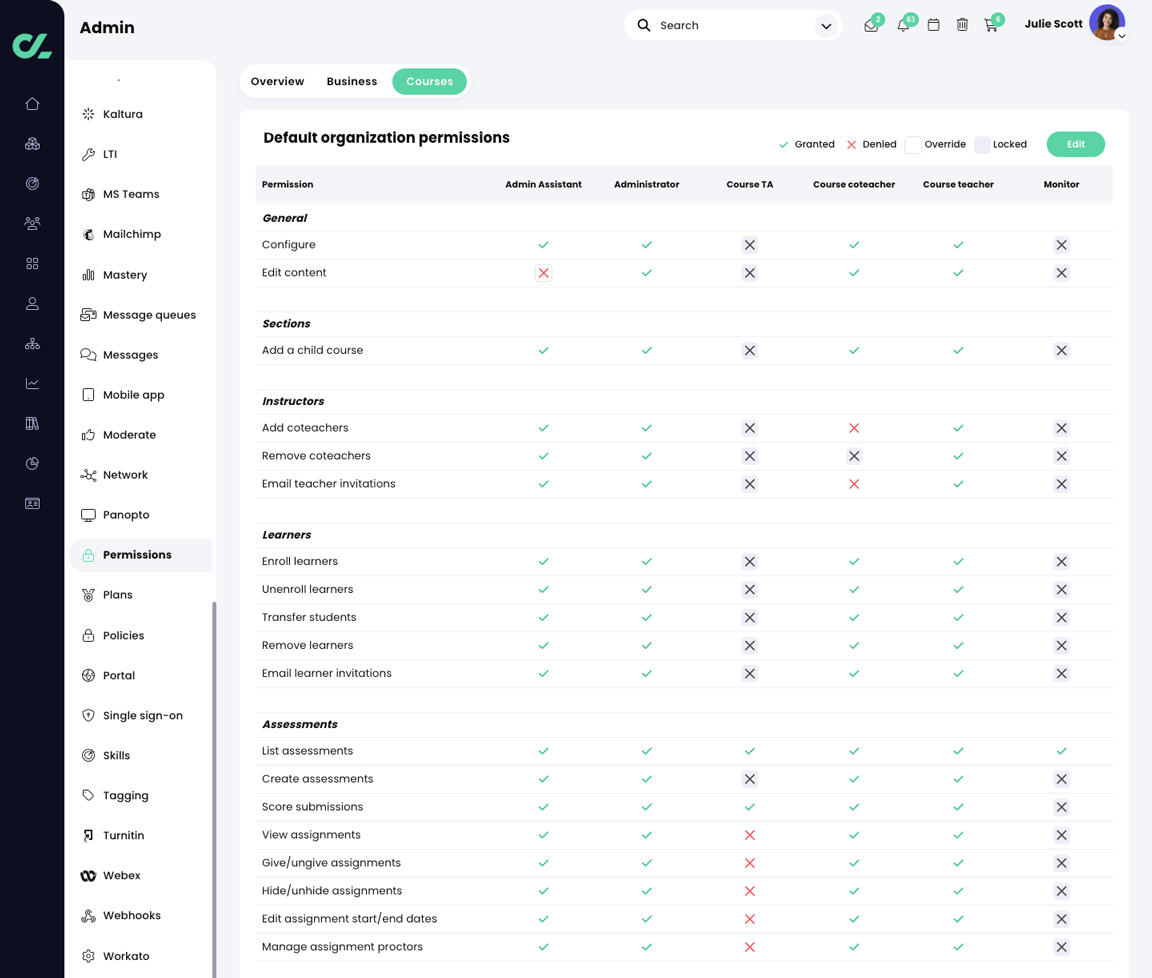
Task: Expand the search bar dropdown chevron
Action: click(x=826, y=24)
